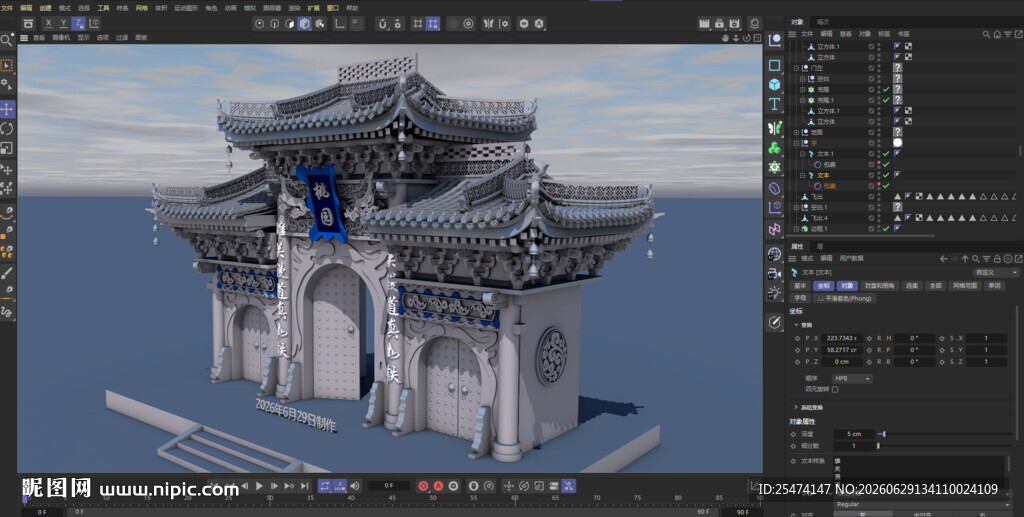The height and width of the screenshot is (517, 1024).
Task: Select the Move tool in left toolbar
Action: click(x=7, y=109)
